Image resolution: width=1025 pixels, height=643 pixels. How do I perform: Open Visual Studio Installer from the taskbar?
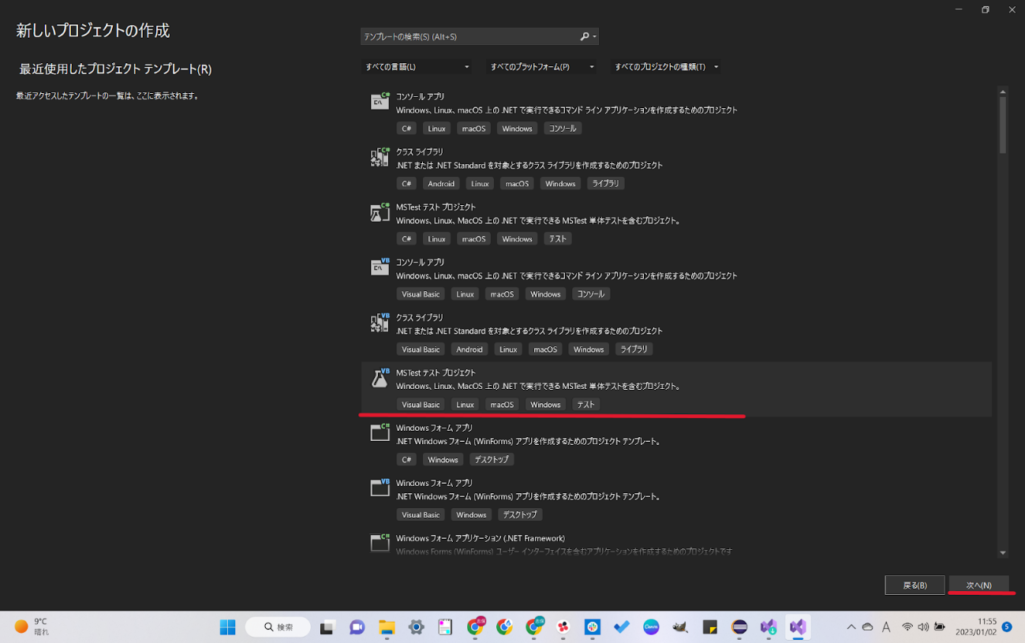[x=769, y=627]
